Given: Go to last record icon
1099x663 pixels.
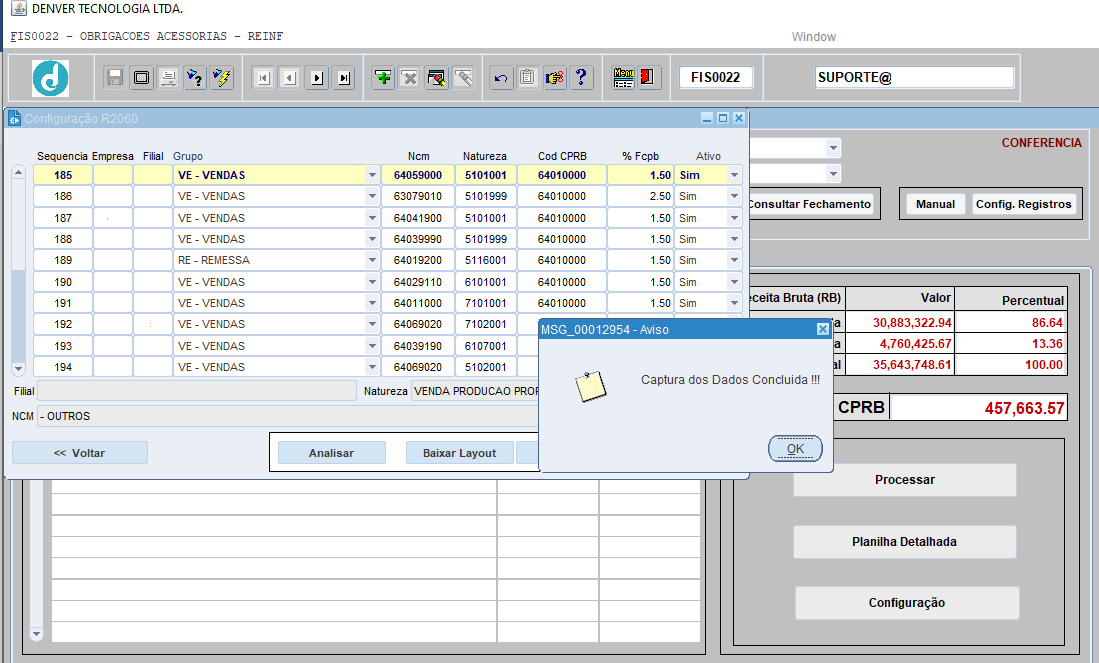Looking at the screenshot, I should click(x=343, y=78).
